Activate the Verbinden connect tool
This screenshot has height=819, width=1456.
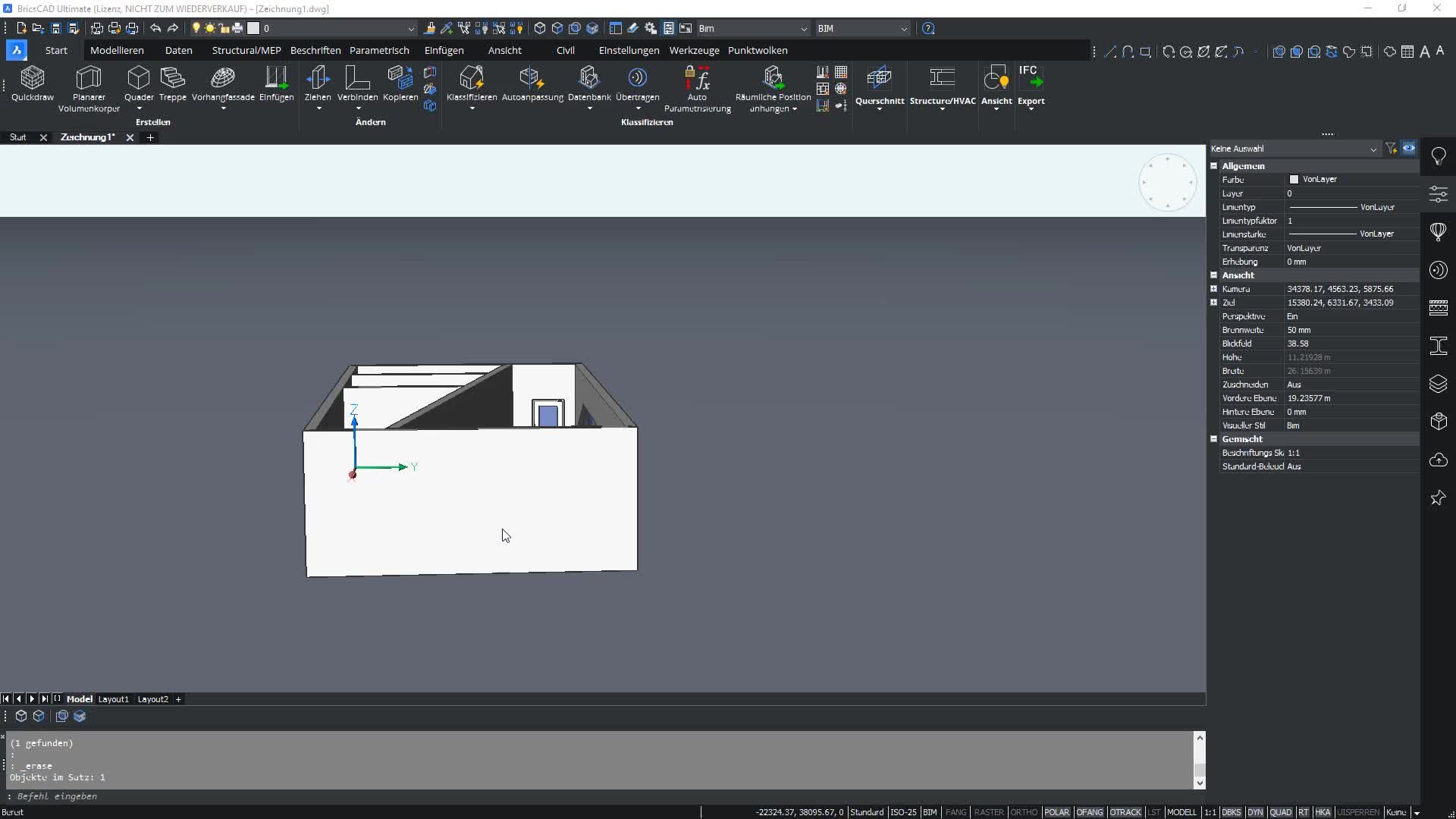pyautogui.click(x=357, y=83)
